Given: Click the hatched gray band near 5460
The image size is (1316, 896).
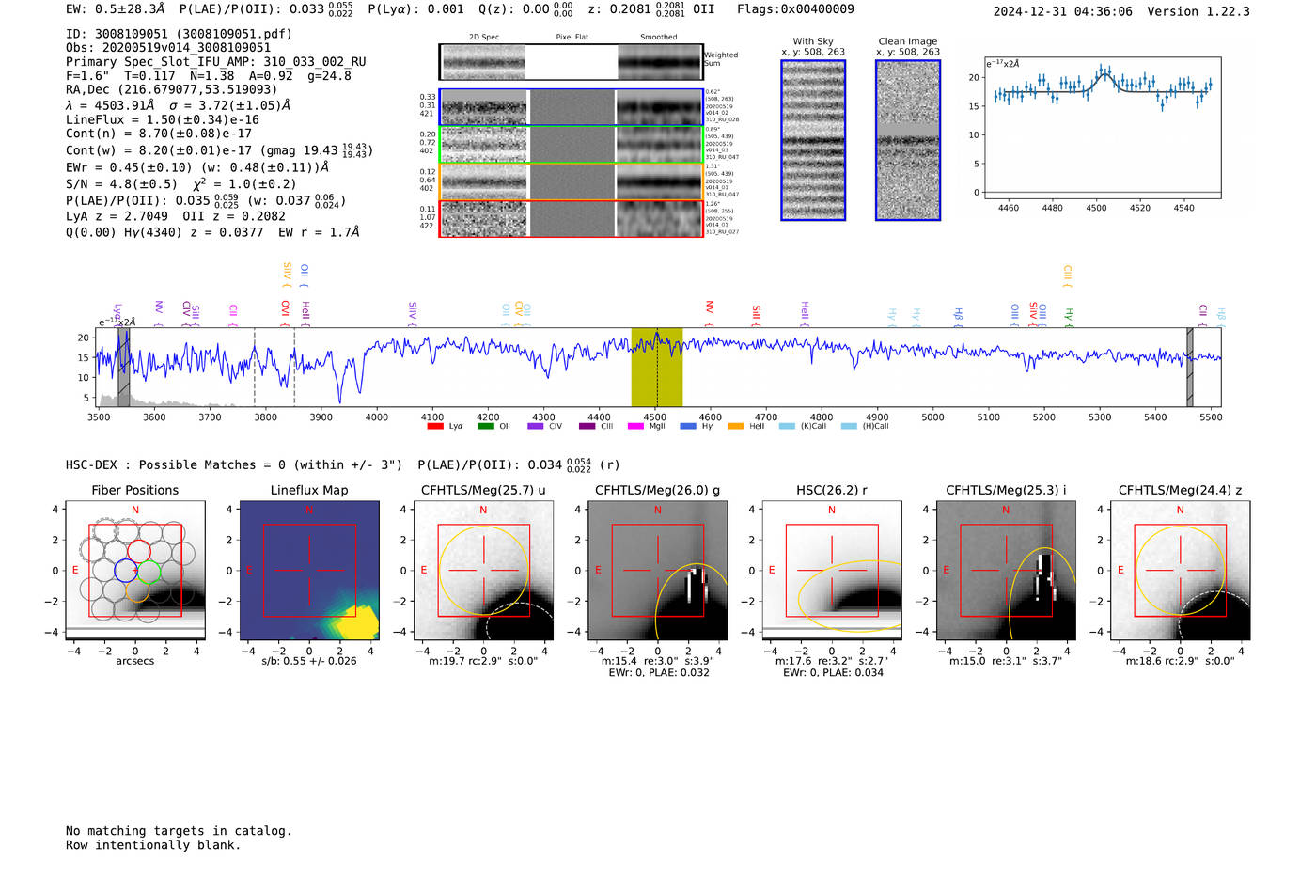Looking at the screenshot, I should 1190,368.
